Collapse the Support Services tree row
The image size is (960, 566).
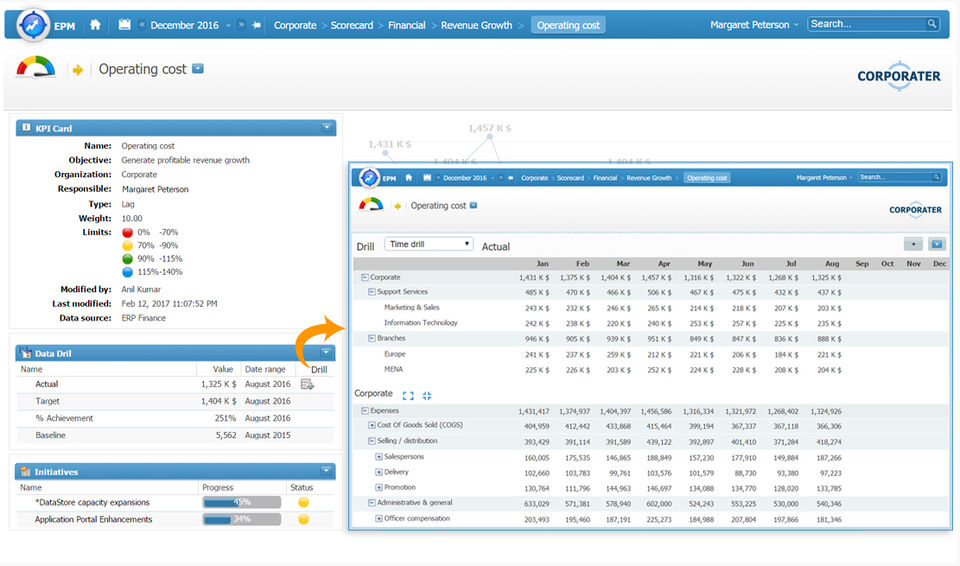[x=372, y=292]
